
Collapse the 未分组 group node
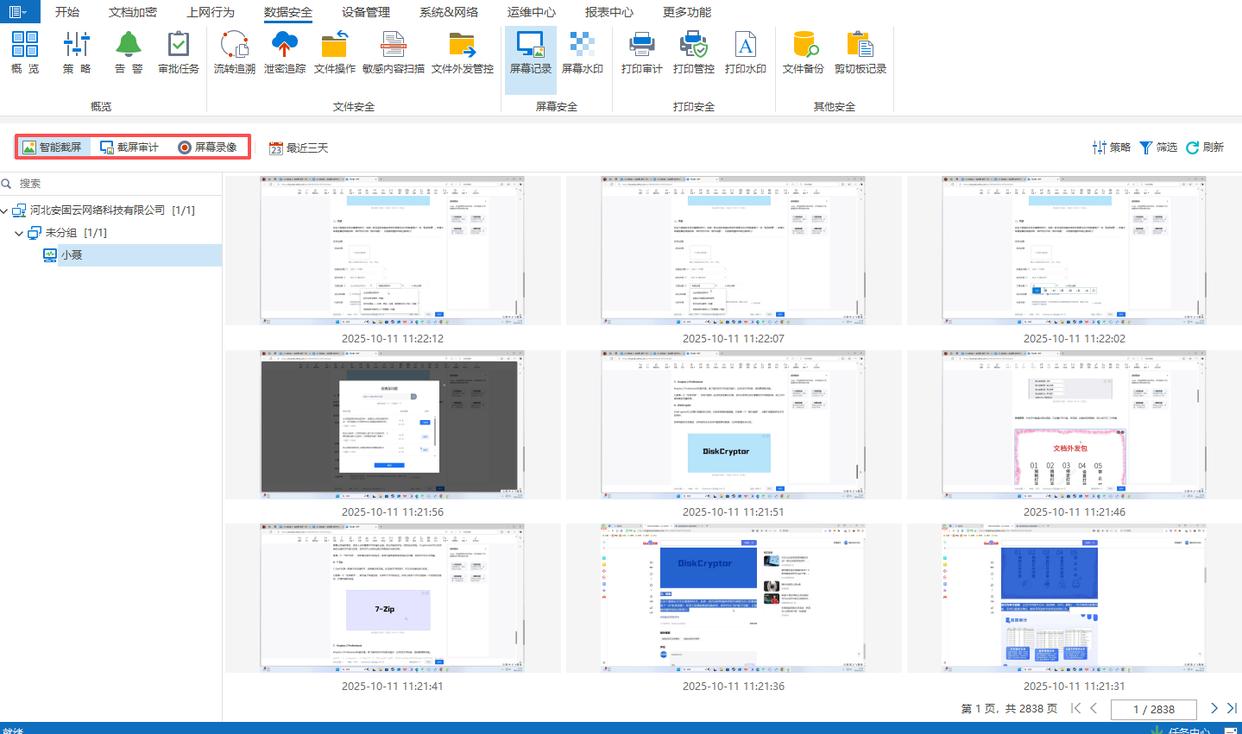[x=19, y=233]
